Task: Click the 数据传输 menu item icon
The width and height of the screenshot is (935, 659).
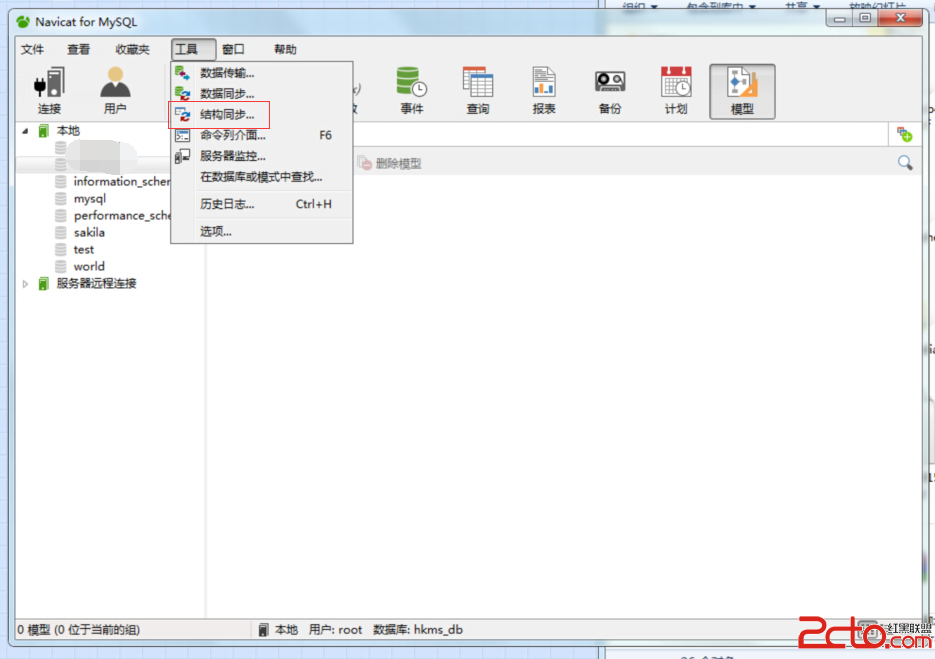Action: tap(182, 73)
